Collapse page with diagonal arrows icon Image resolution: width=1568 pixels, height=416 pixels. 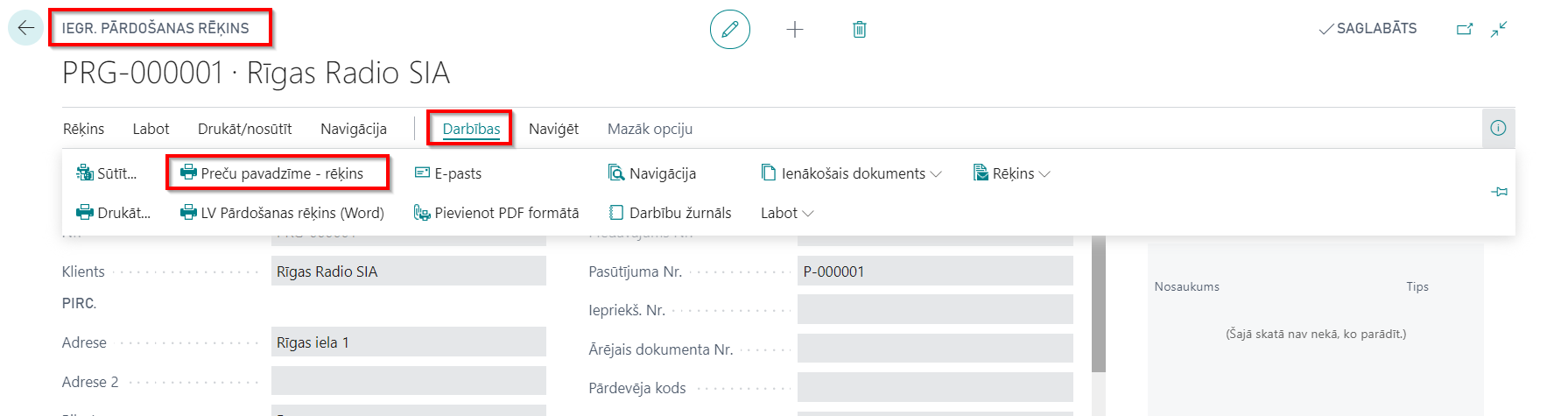click(1499, 29)
